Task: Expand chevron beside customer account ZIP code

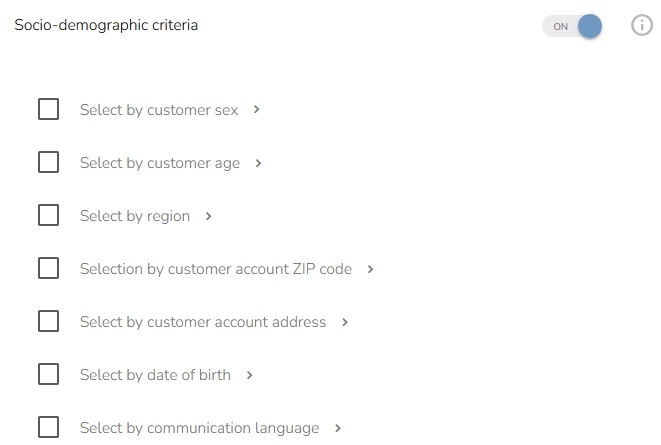Action: (370, 269)
